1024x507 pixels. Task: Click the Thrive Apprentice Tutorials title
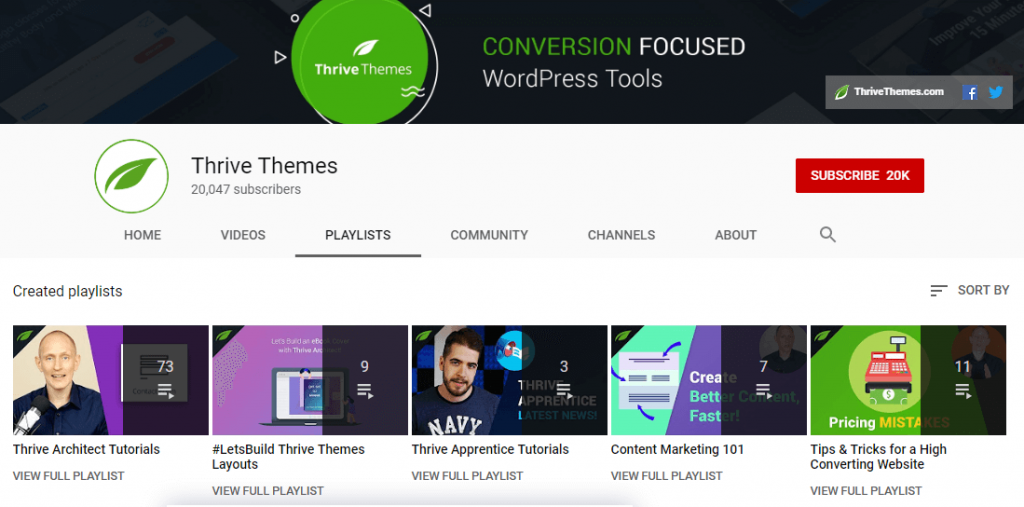pos(490,450)
